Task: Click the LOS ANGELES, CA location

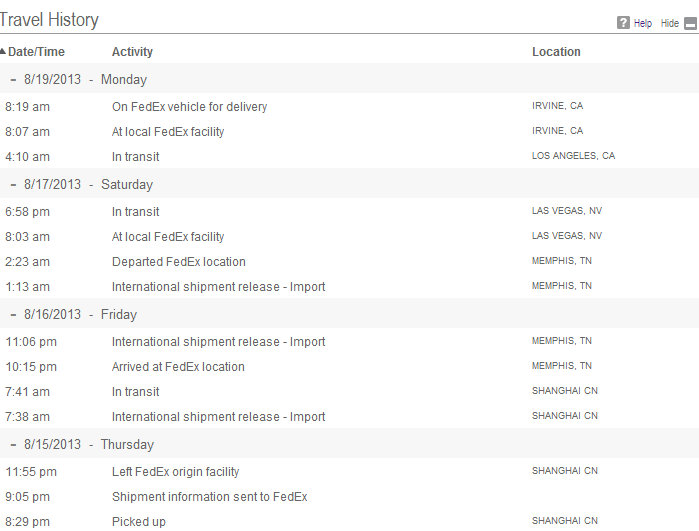Action: [x=573, y=156]
